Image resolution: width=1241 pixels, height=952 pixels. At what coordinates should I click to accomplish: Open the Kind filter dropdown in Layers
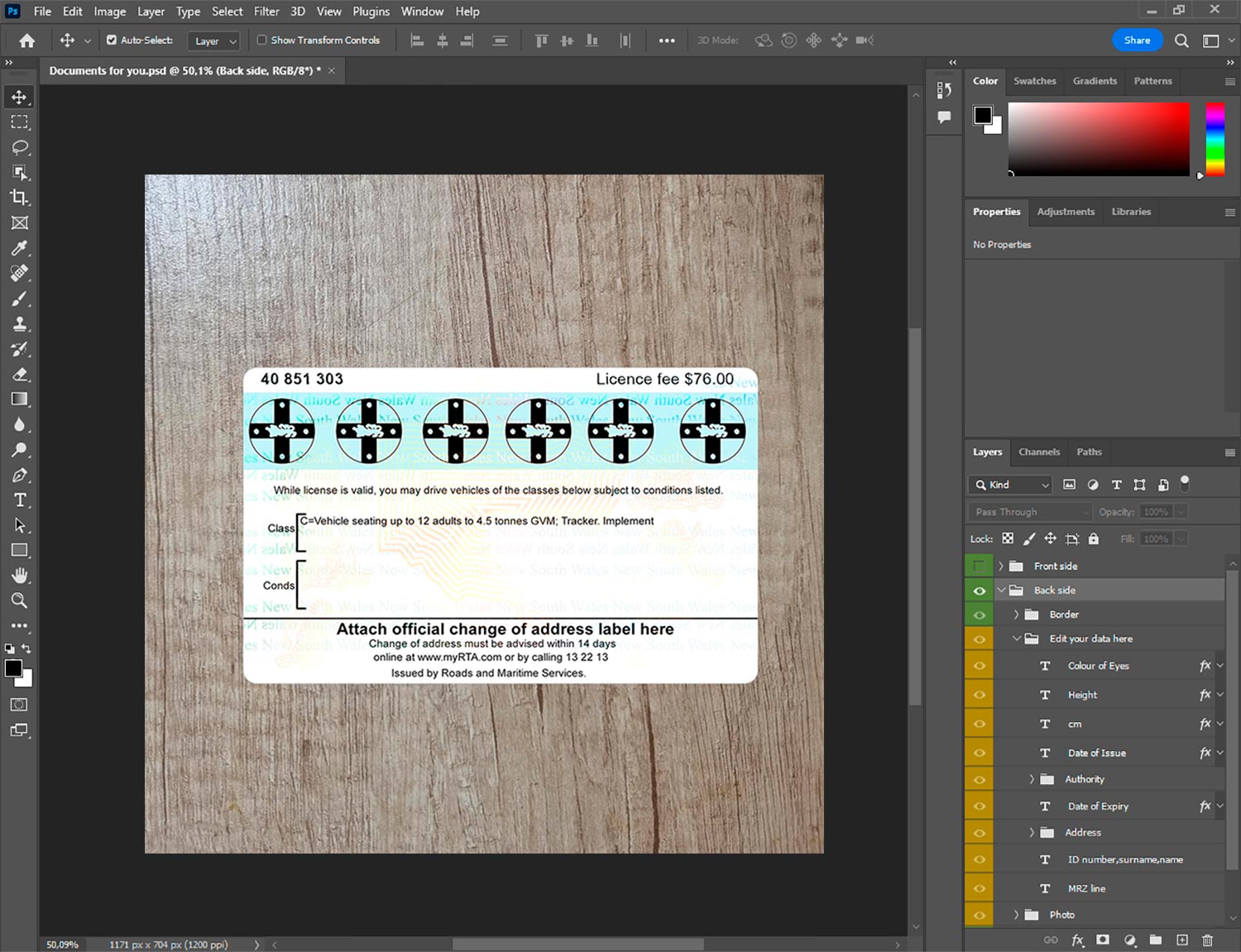(1011, 485)
